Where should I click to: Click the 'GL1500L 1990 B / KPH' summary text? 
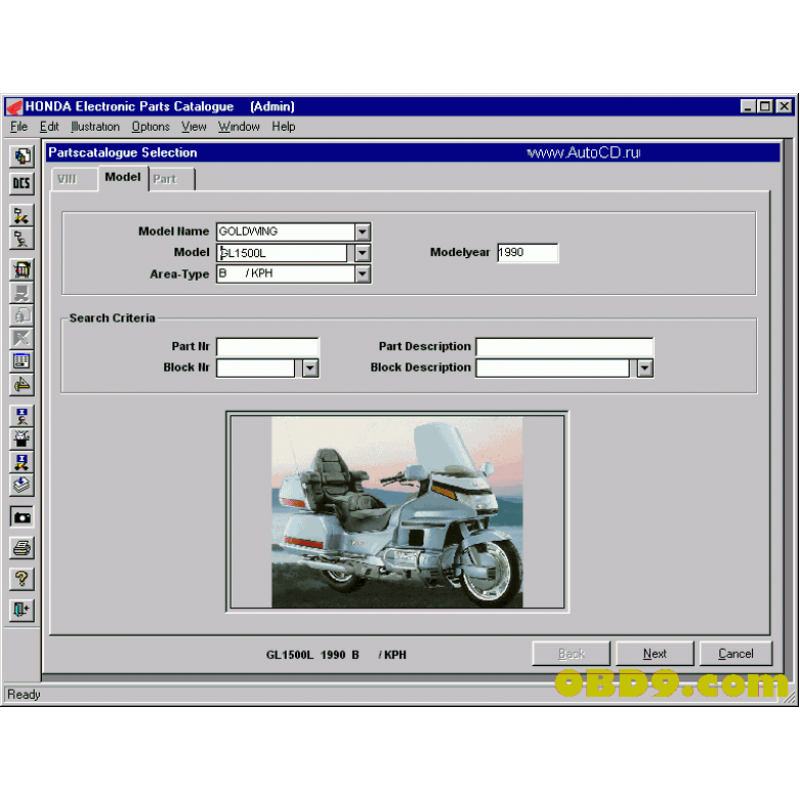tap(336, 655)
